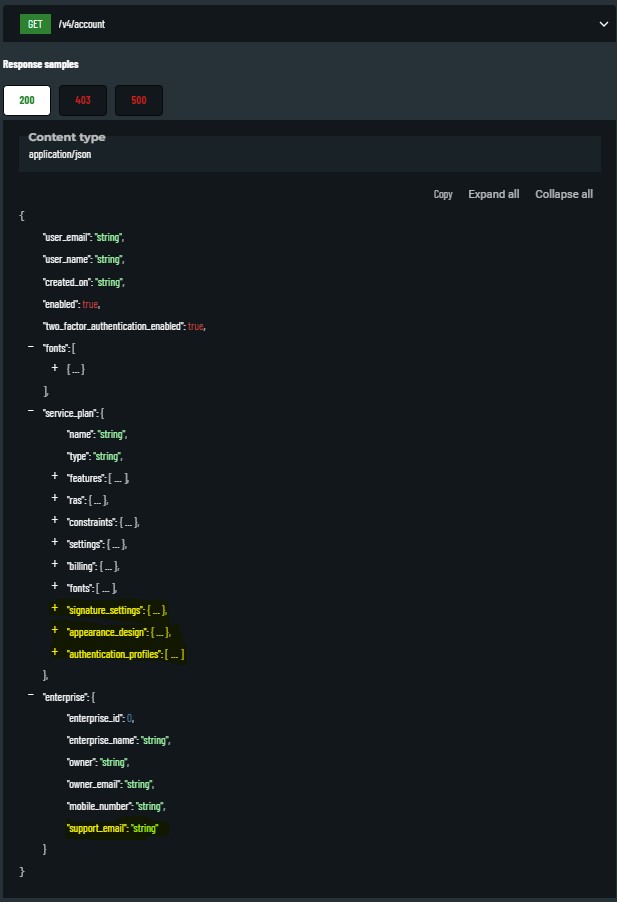The height and width of the screenshot is (902, 617).
Task: Expand the signature_settings node
Action: (55, 609)
